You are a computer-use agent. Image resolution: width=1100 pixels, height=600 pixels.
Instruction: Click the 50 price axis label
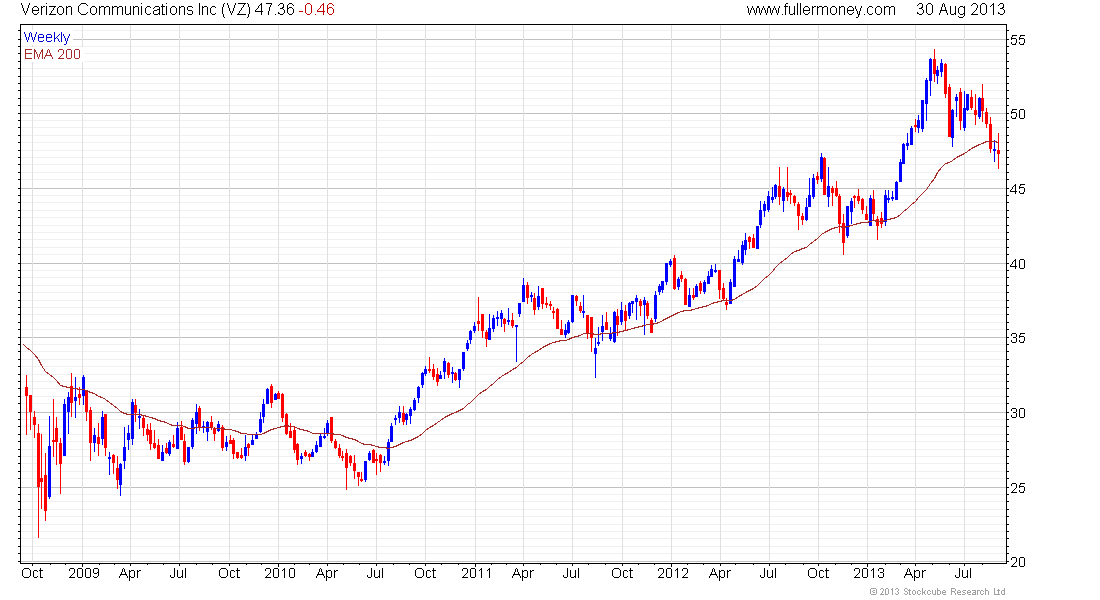click(1017, 114)
